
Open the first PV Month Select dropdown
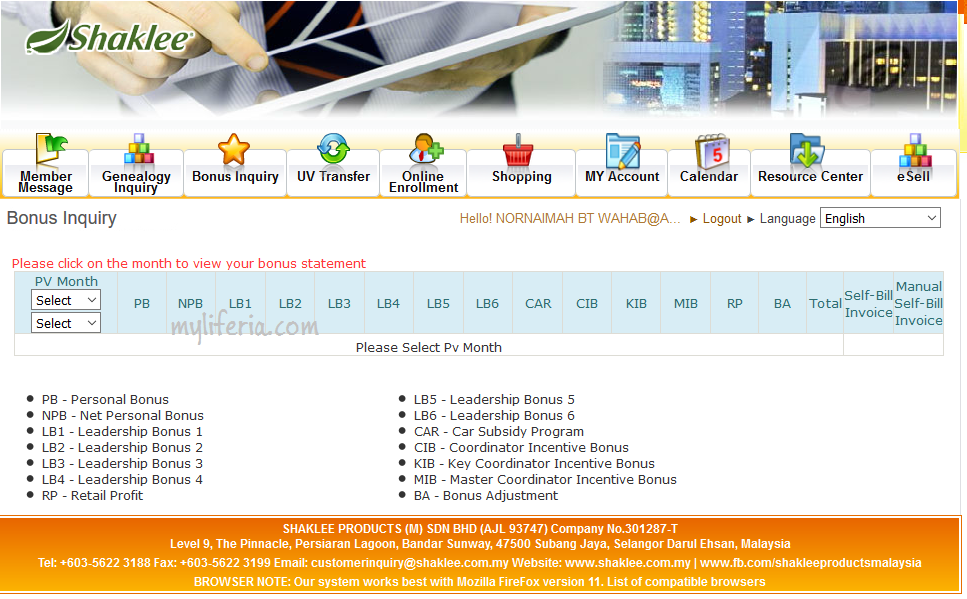[x=65, y=300]
